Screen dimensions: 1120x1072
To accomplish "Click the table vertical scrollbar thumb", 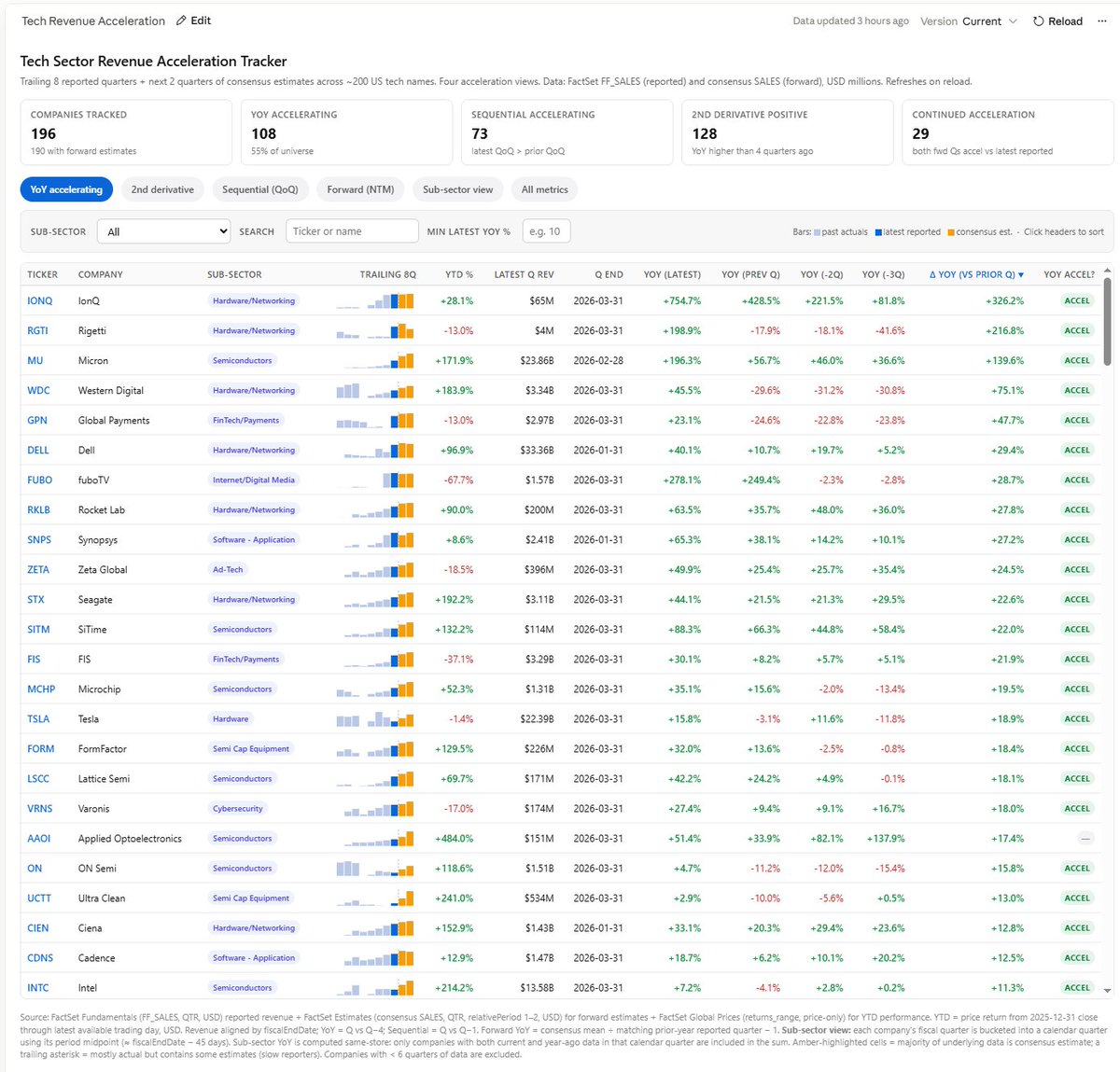I will 1108,321.
